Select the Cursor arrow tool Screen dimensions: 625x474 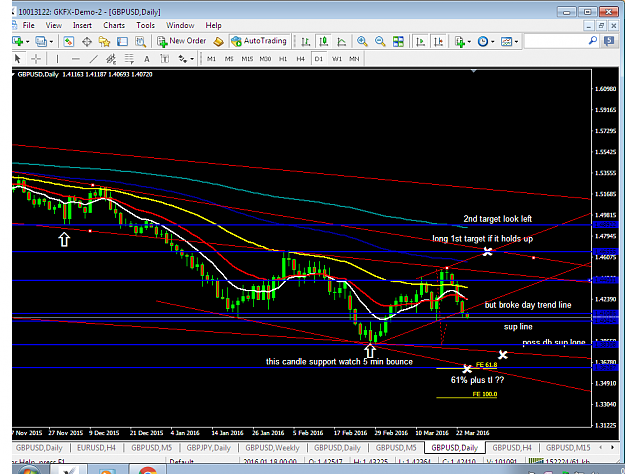coord(18,59)
